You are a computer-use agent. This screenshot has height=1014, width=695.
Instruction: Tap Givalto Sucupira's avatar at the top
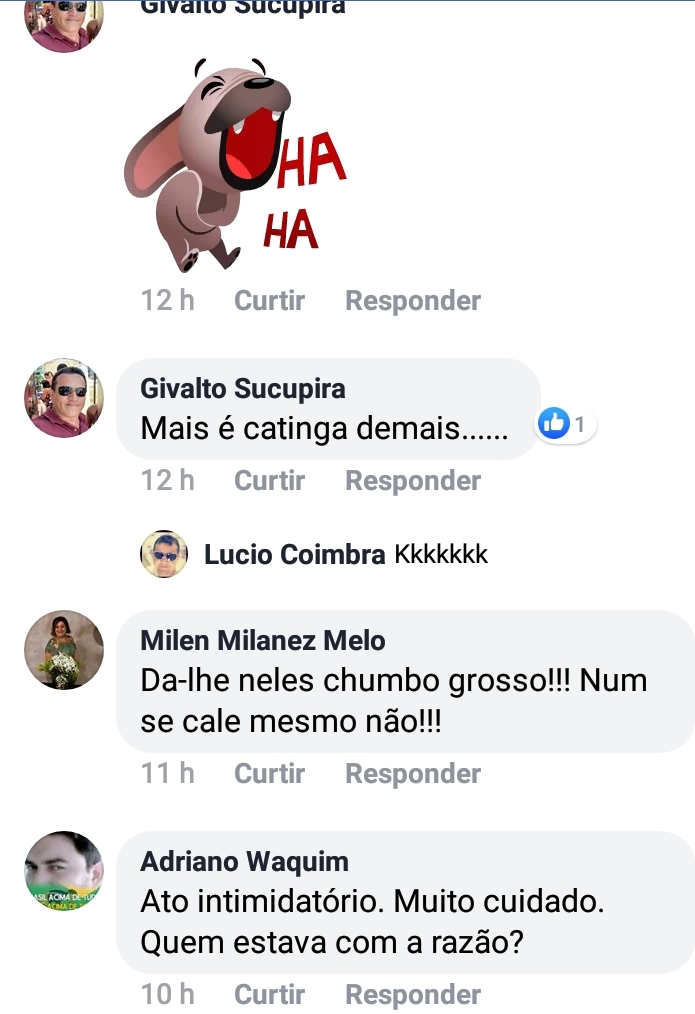64,22
